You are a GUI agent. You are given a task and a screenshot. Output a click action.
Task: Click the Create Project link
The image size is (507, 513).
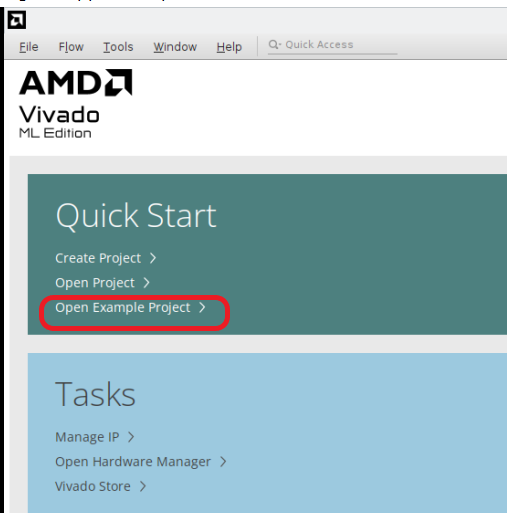point(98,258)
